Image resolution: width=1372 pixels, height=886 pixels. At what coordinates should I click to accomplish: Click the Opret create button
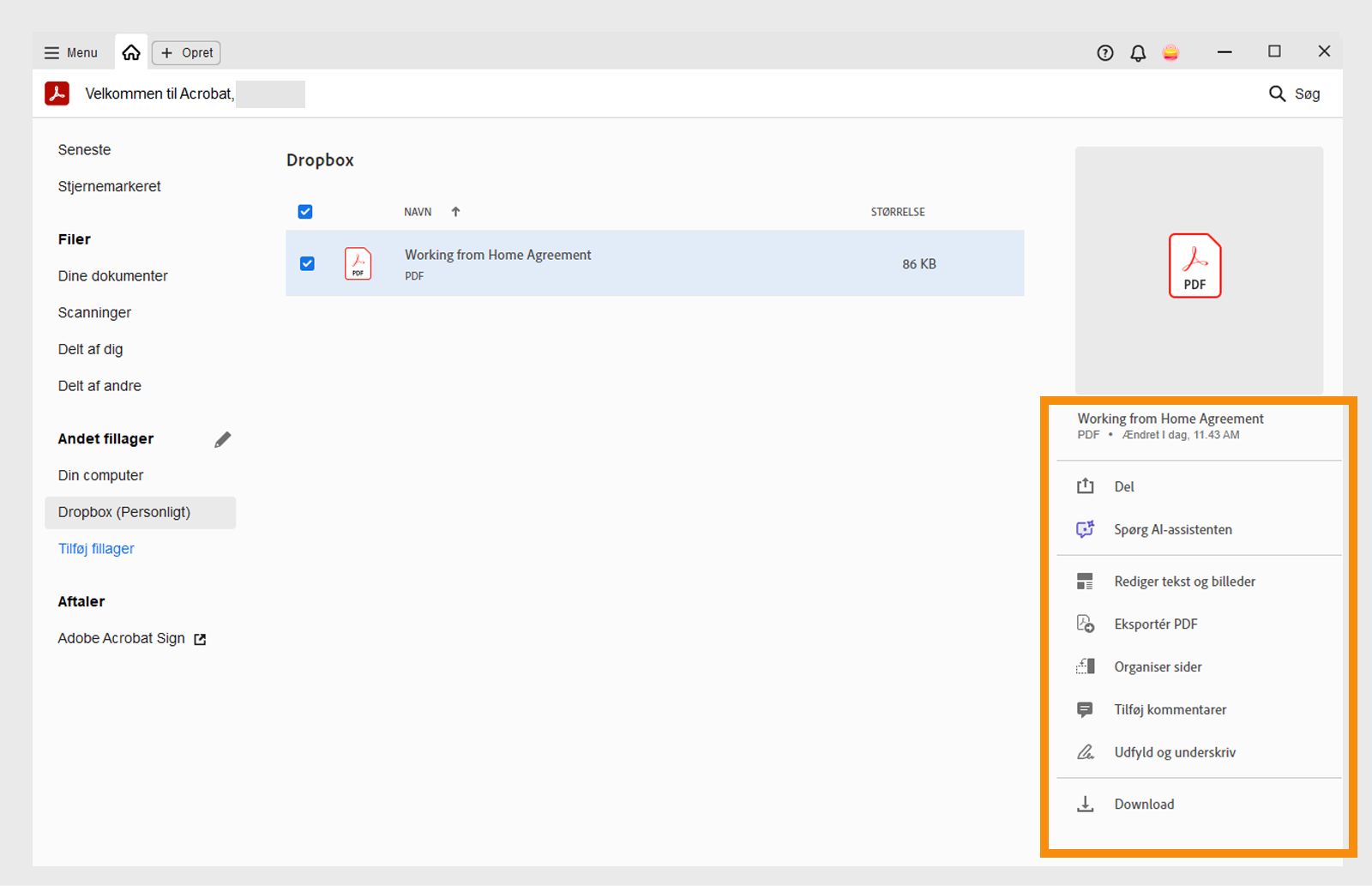coord(187,53)
